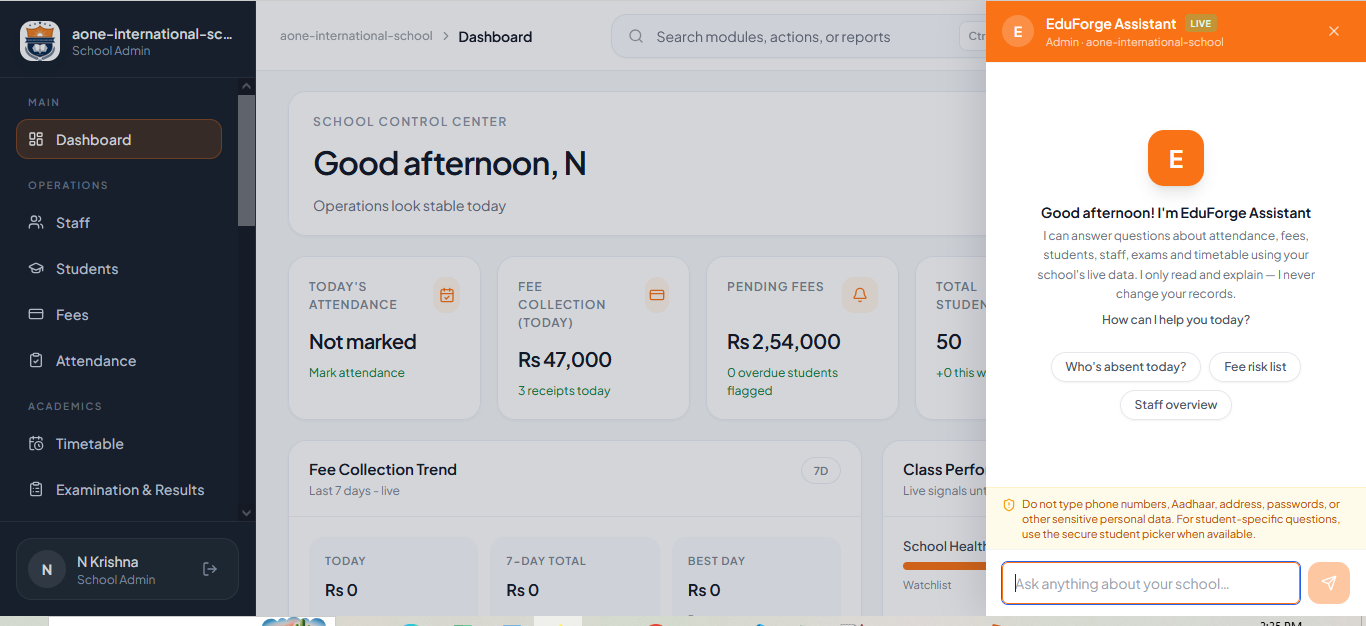Click the logout icon beside N Krishna
Image resolution: width=1366 pixels, height=626 pixels.
point(210,569)
